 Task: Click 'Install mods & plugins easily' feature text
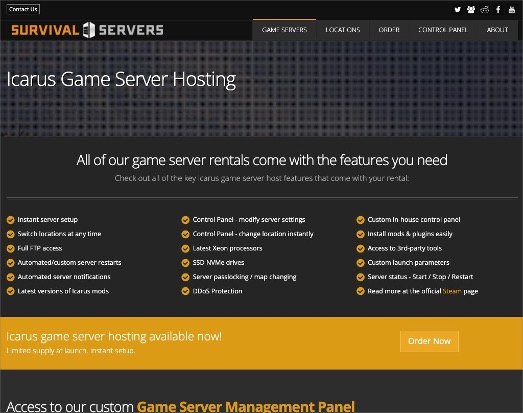pos(410,234)
